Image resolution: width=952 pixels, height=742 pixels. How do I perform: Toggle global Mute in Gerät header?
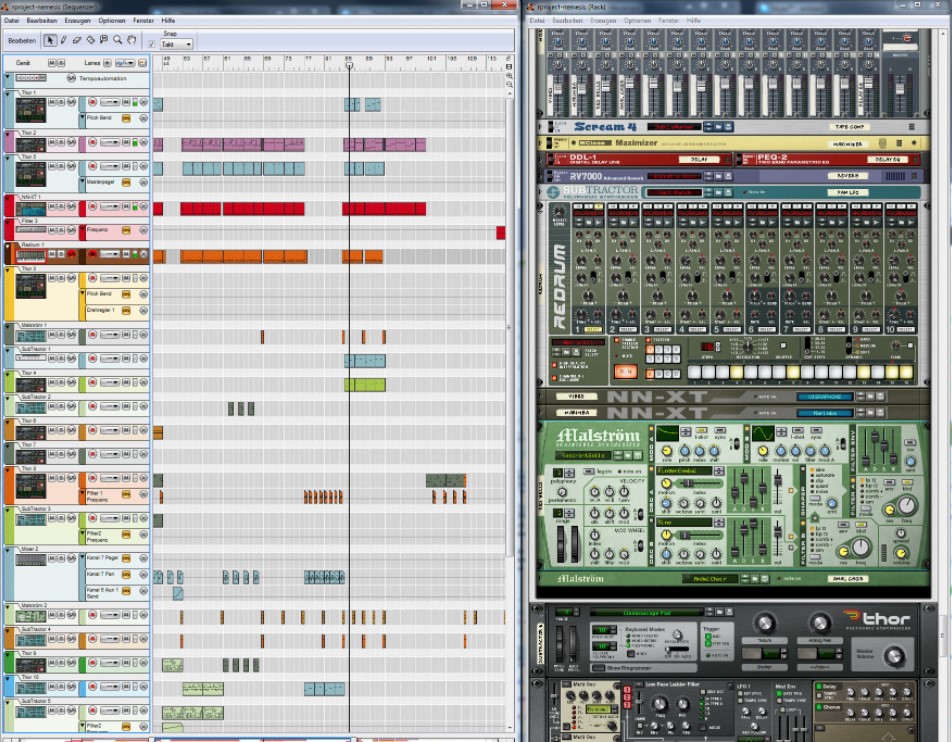point(52,63)
